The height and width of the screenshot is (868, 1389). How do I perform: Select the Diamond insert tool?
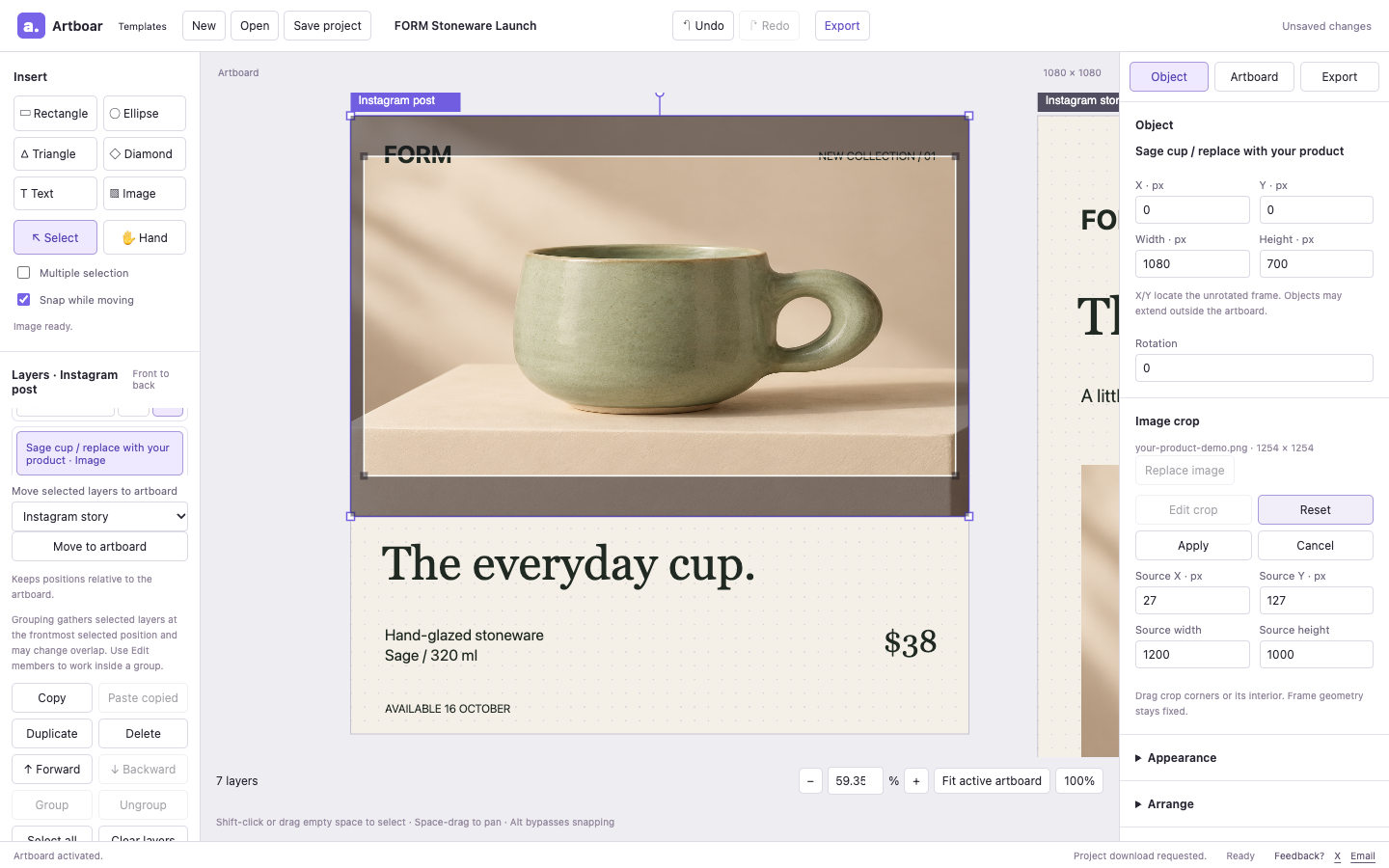145,154
